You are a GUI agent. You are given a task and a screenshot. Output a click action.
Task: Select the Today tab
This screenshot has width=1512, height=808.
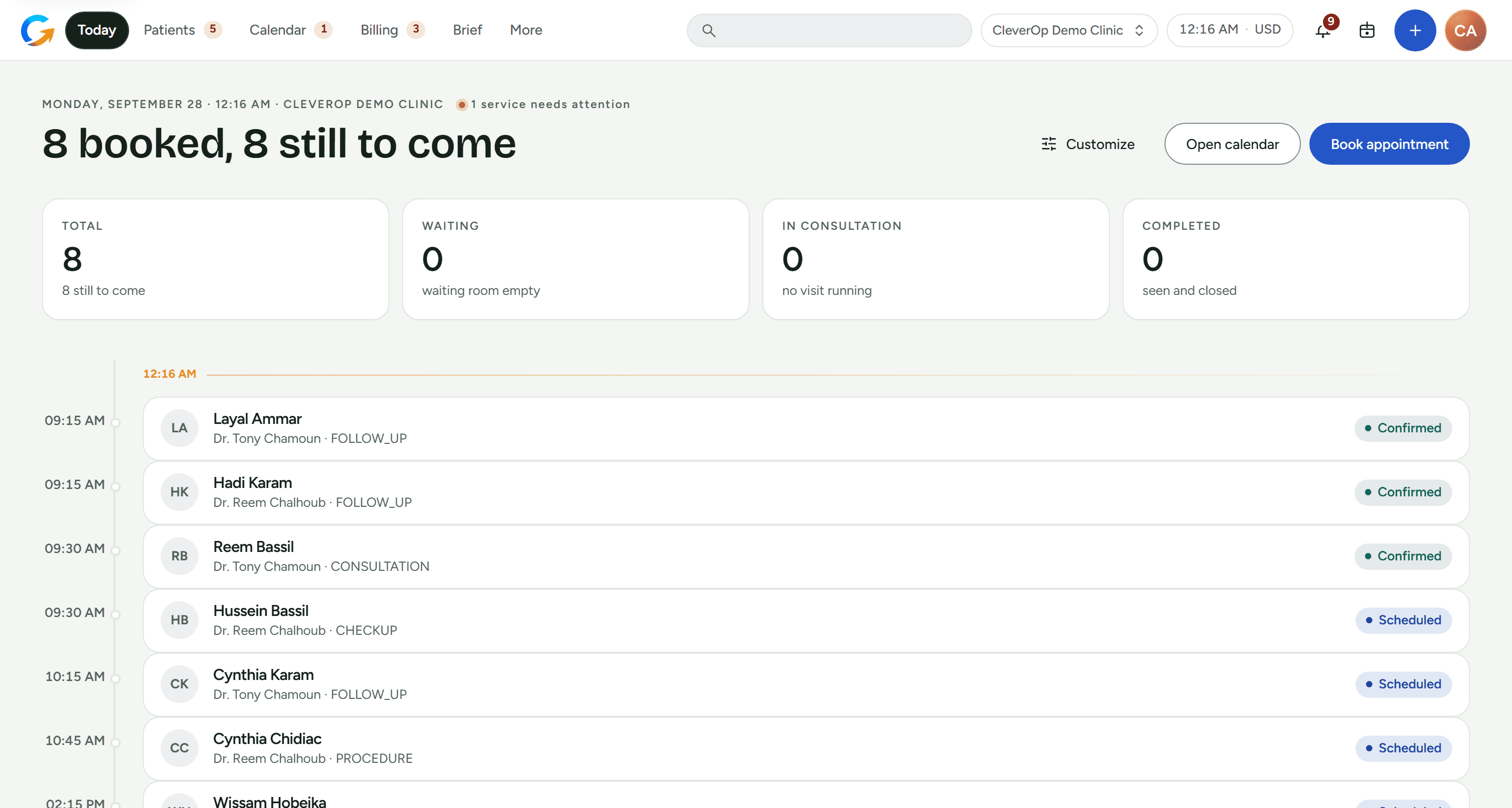[x=97, y=30]
